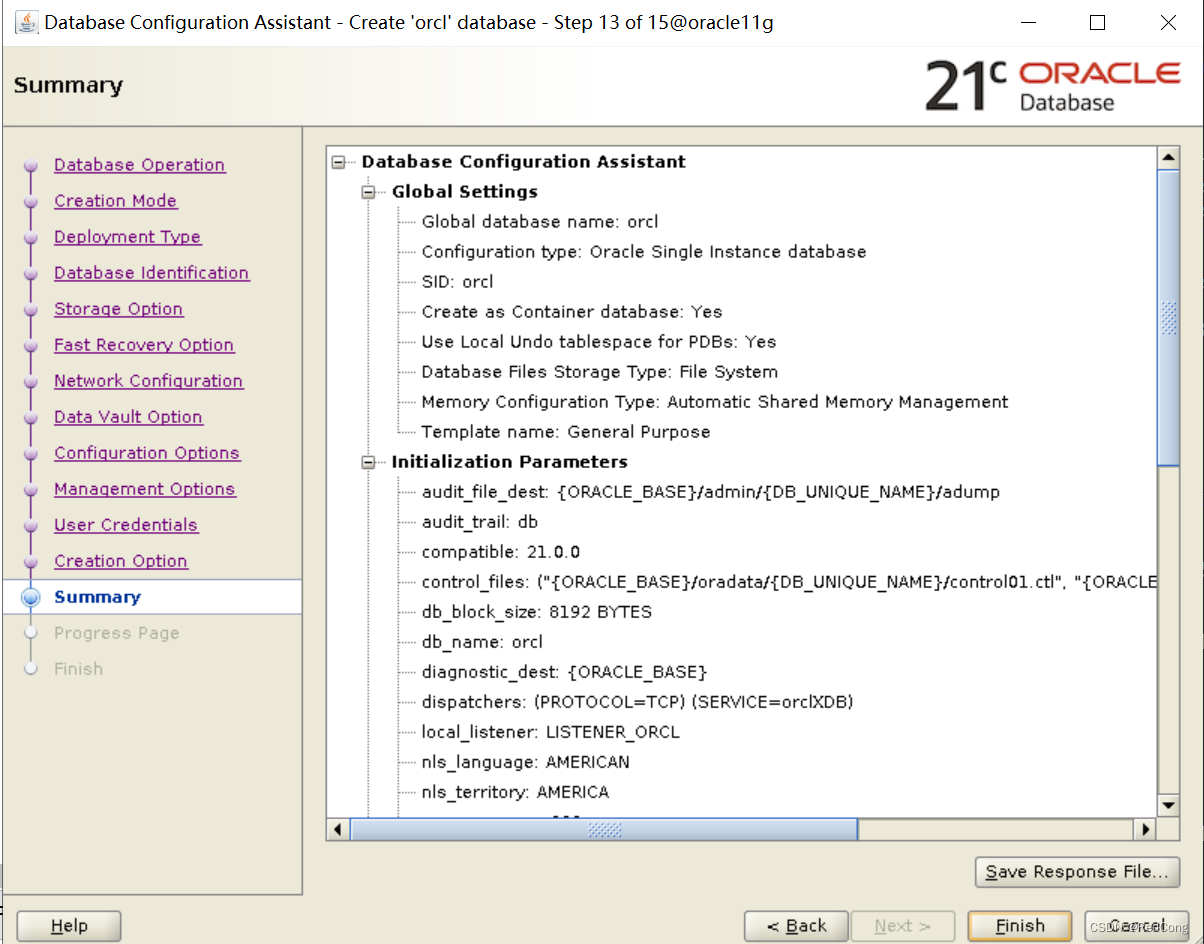
Task: Navigate to the Storage Option step
Action: [118, 309]
